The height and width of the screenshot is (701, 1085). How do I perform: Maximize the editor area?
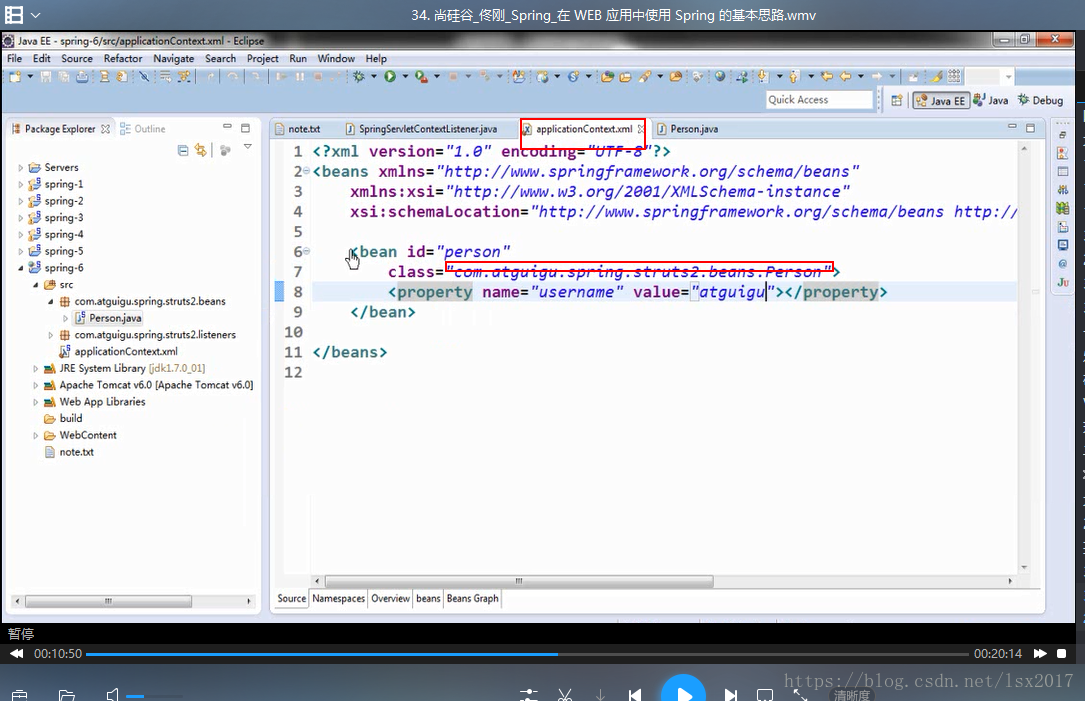coord(1030,128)
